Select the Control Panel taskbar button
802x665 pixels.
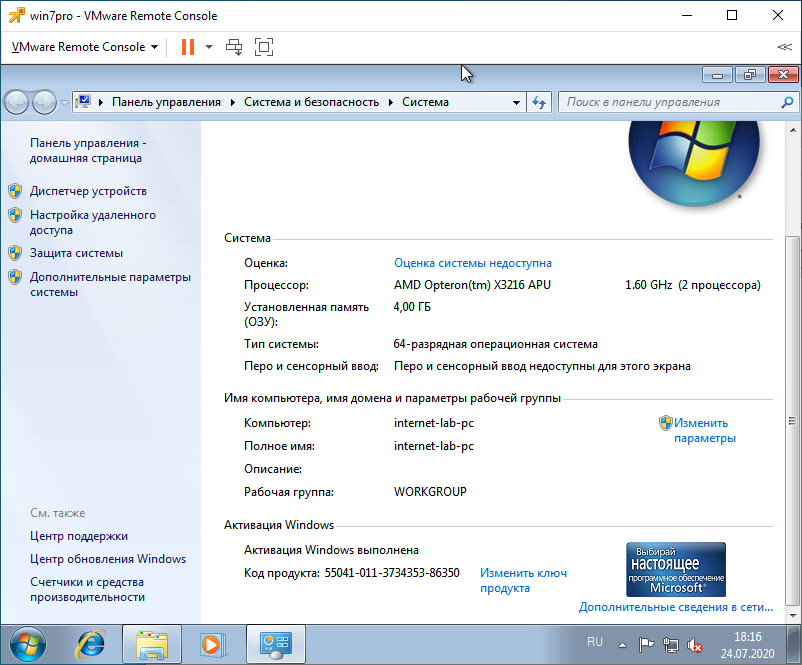click(x=276, y=645)
